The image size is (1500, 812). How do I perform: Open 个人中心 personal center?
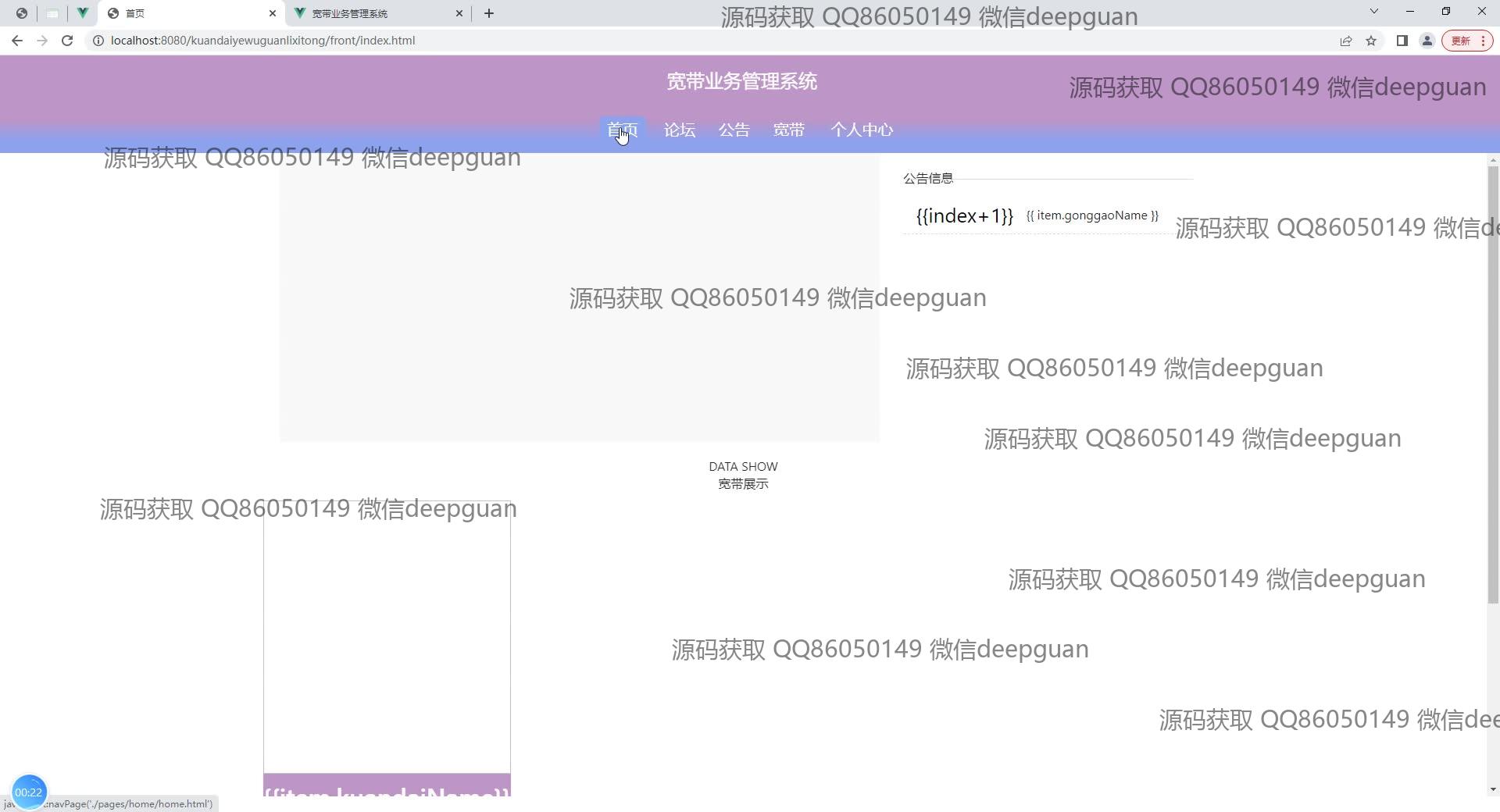(862, 130)
